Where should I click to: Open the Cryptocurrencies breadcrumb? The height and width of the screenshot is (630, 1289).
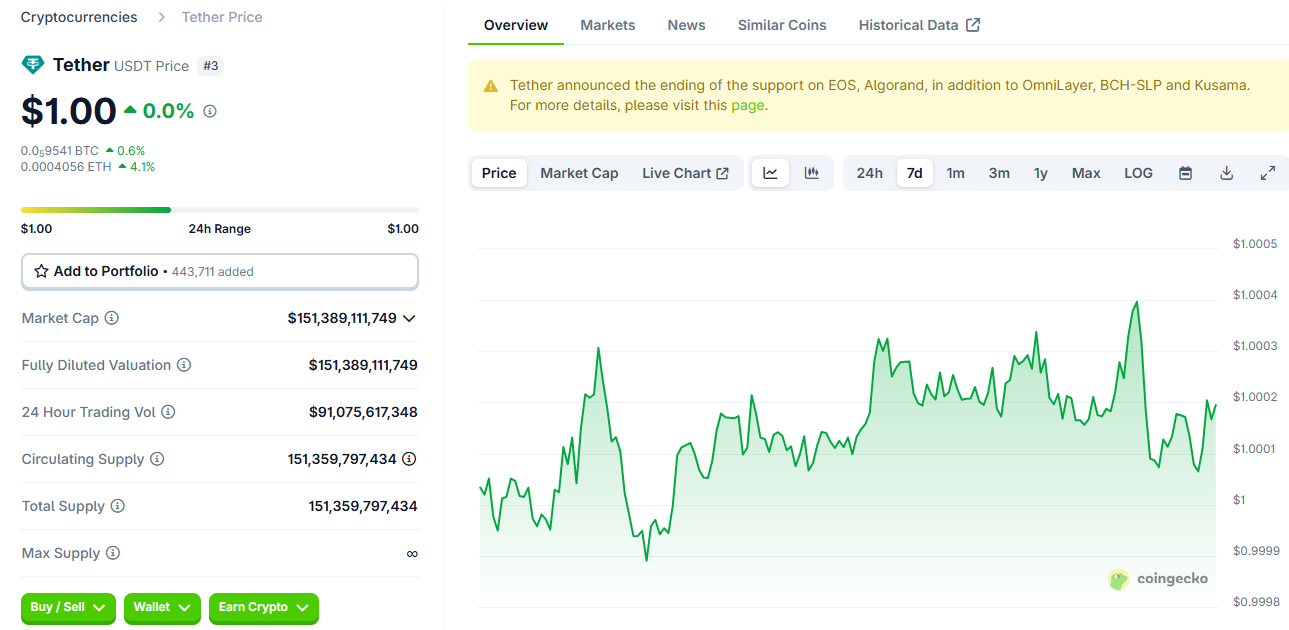click(x=79, y=17)
